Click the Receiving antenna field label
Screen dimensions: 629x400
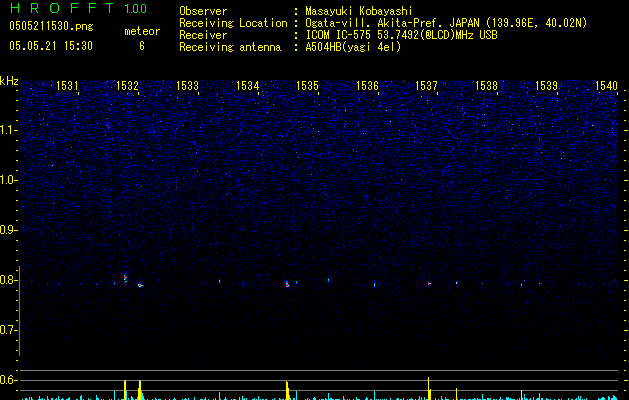(230, 47)
